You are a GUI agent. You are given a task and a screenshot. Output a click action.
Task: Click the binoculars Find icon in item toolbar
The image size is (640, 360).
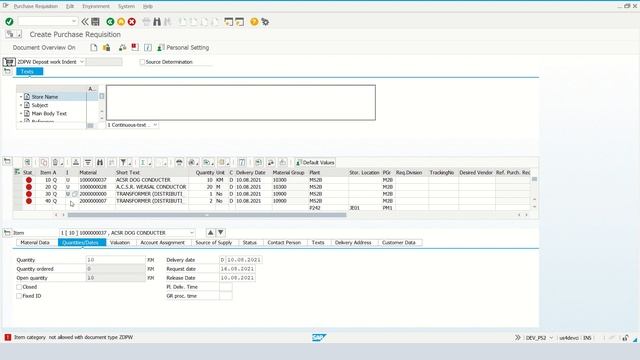tap(100, 162)
